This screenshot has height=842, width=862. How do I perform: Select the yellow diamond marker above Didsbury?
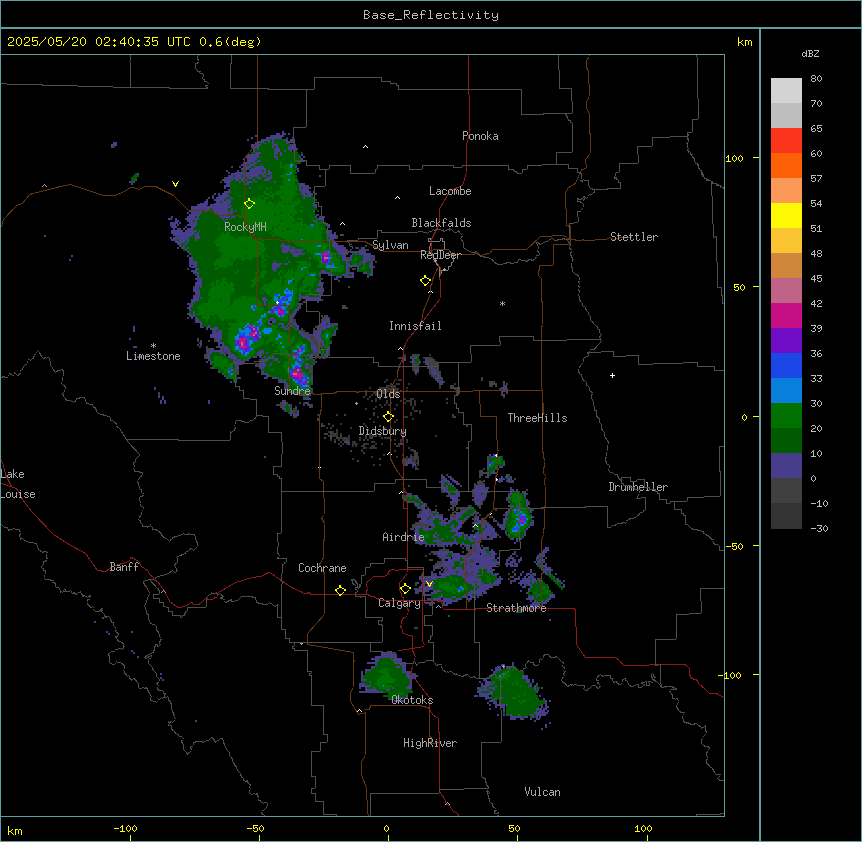[x=388, y=417]
